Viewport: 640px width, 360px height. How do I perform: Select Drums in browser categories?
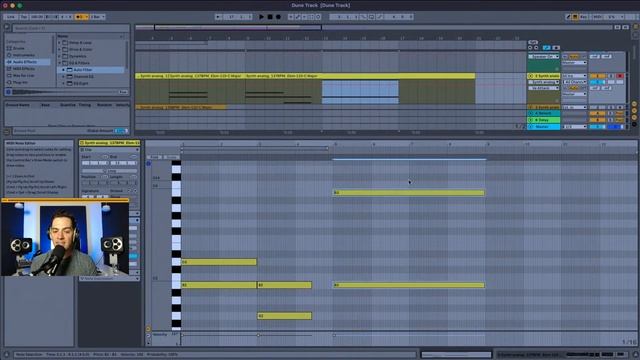coord(19,48)
